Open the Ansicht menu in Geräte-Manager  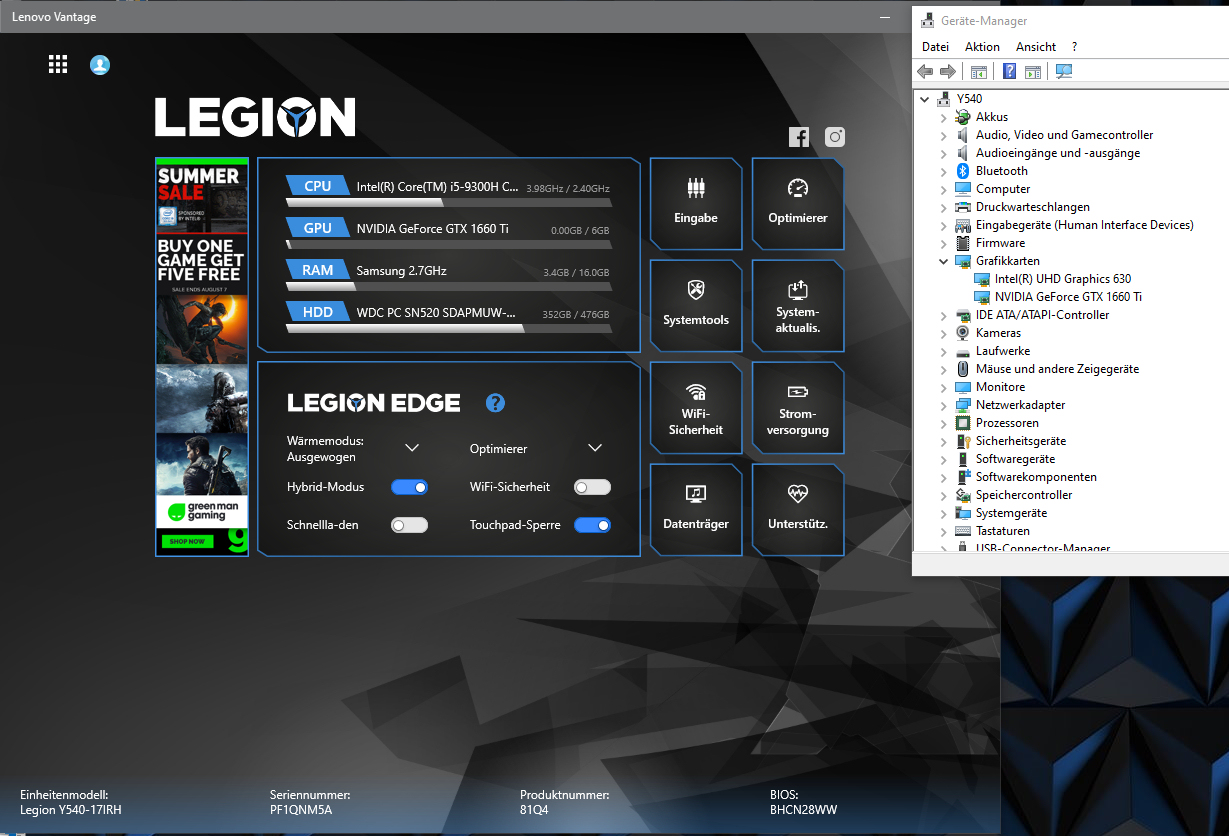click(1036, 47)
